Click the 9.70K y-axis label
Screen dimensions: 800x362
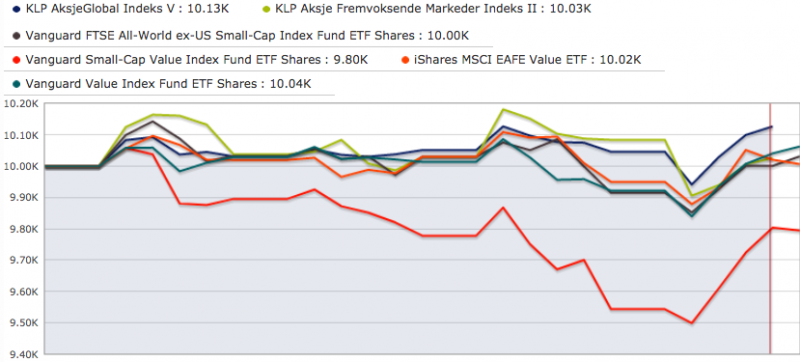pos(20,260)
